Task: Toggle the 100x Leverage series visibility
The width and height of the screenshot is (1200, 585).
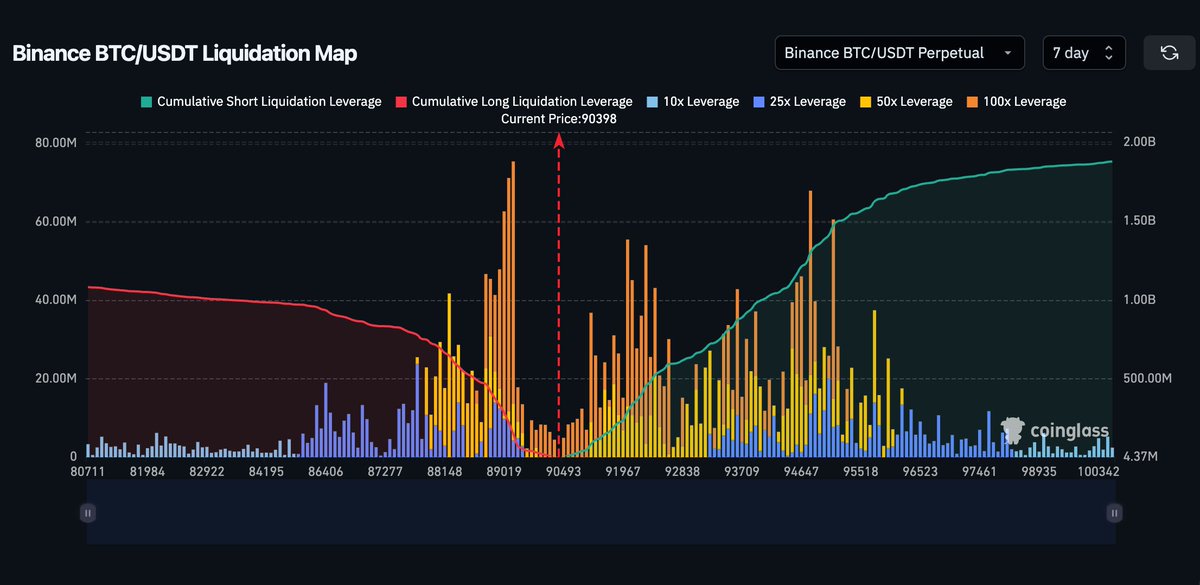Action: coord(1025,101)
